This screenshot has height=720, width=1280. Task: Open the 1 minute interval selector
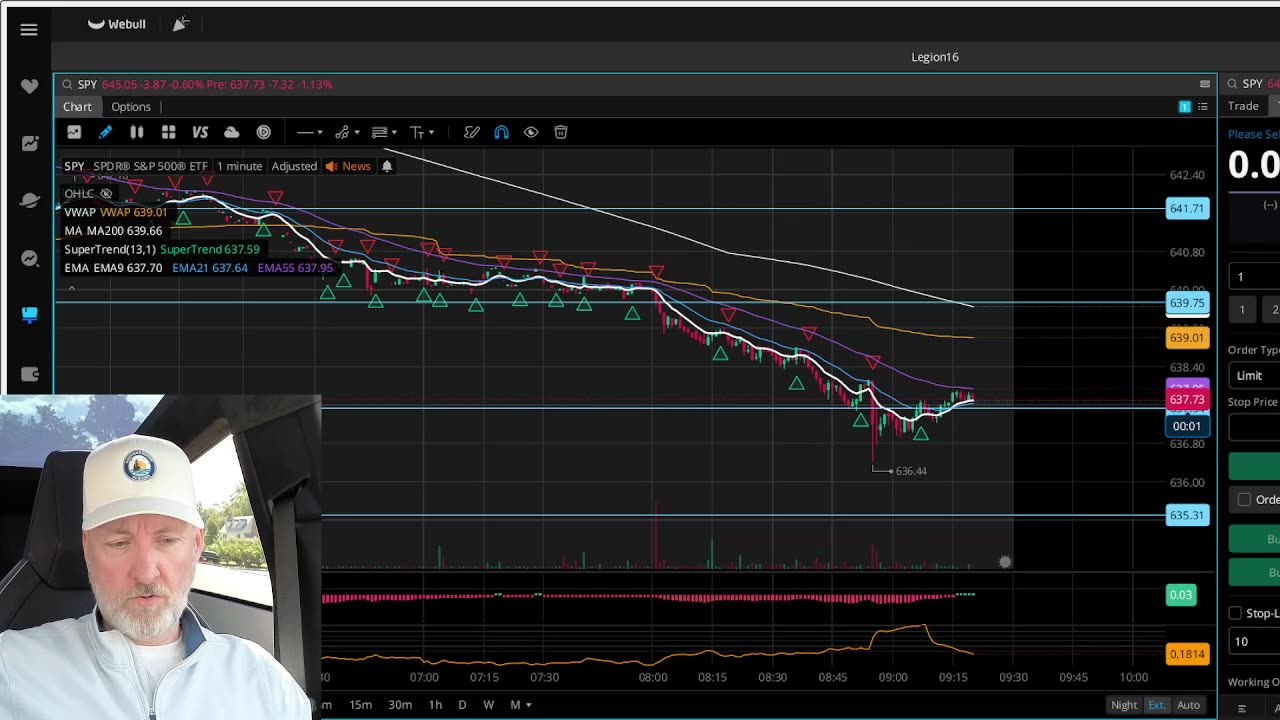[x=239, y=166]
